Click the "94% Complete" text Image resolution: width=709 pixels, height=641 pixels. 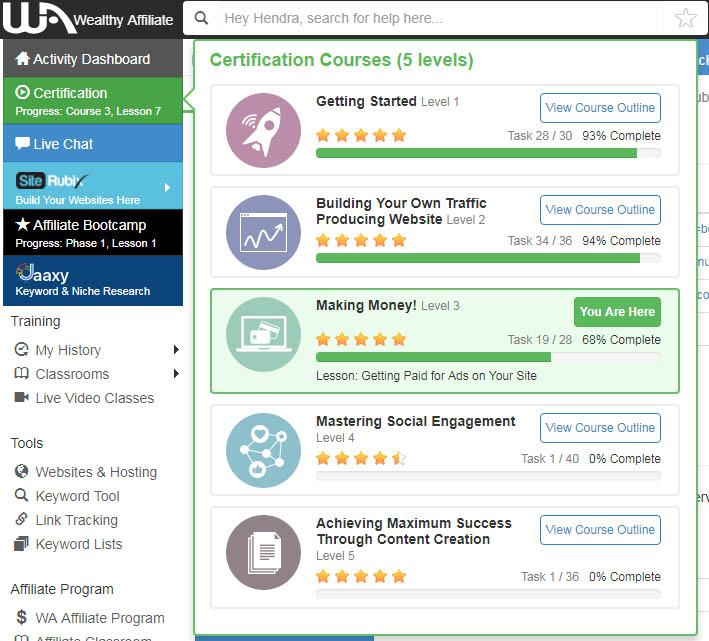[621, 240]
